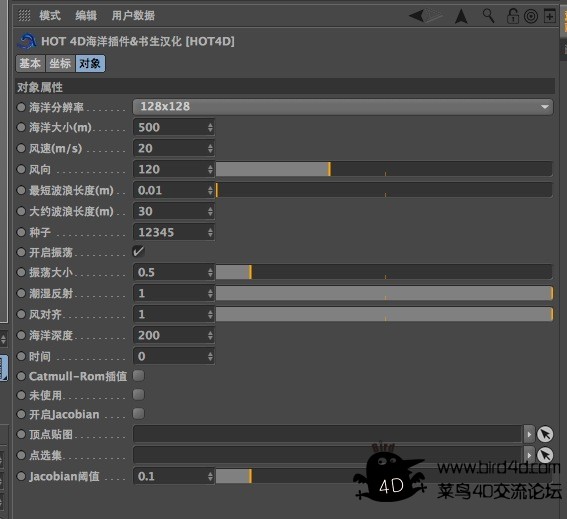Click the 点选集 link field

click(x=328, y=455)
